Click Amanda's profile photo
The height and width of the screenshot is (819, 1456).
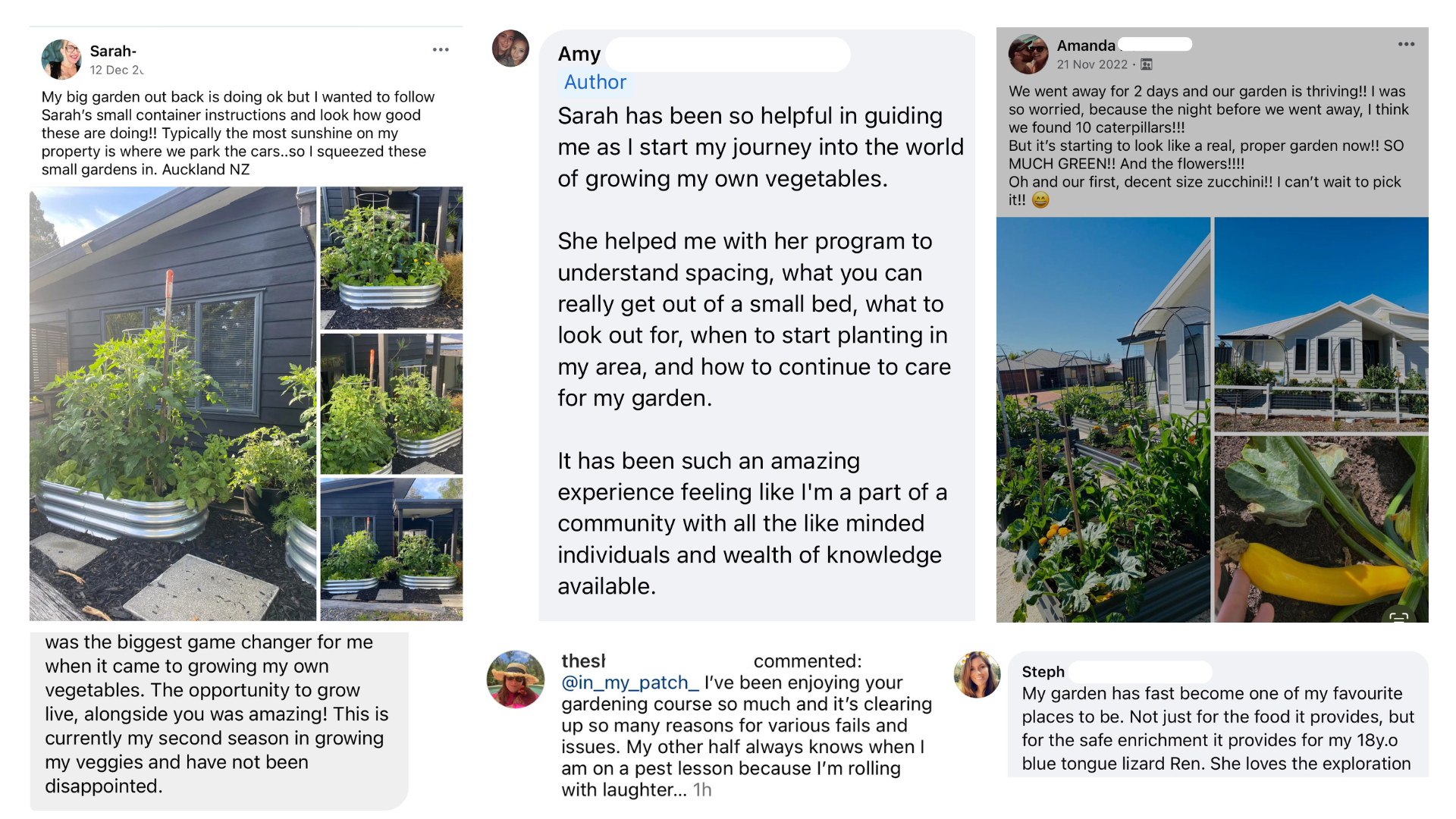pos(1028,54)
